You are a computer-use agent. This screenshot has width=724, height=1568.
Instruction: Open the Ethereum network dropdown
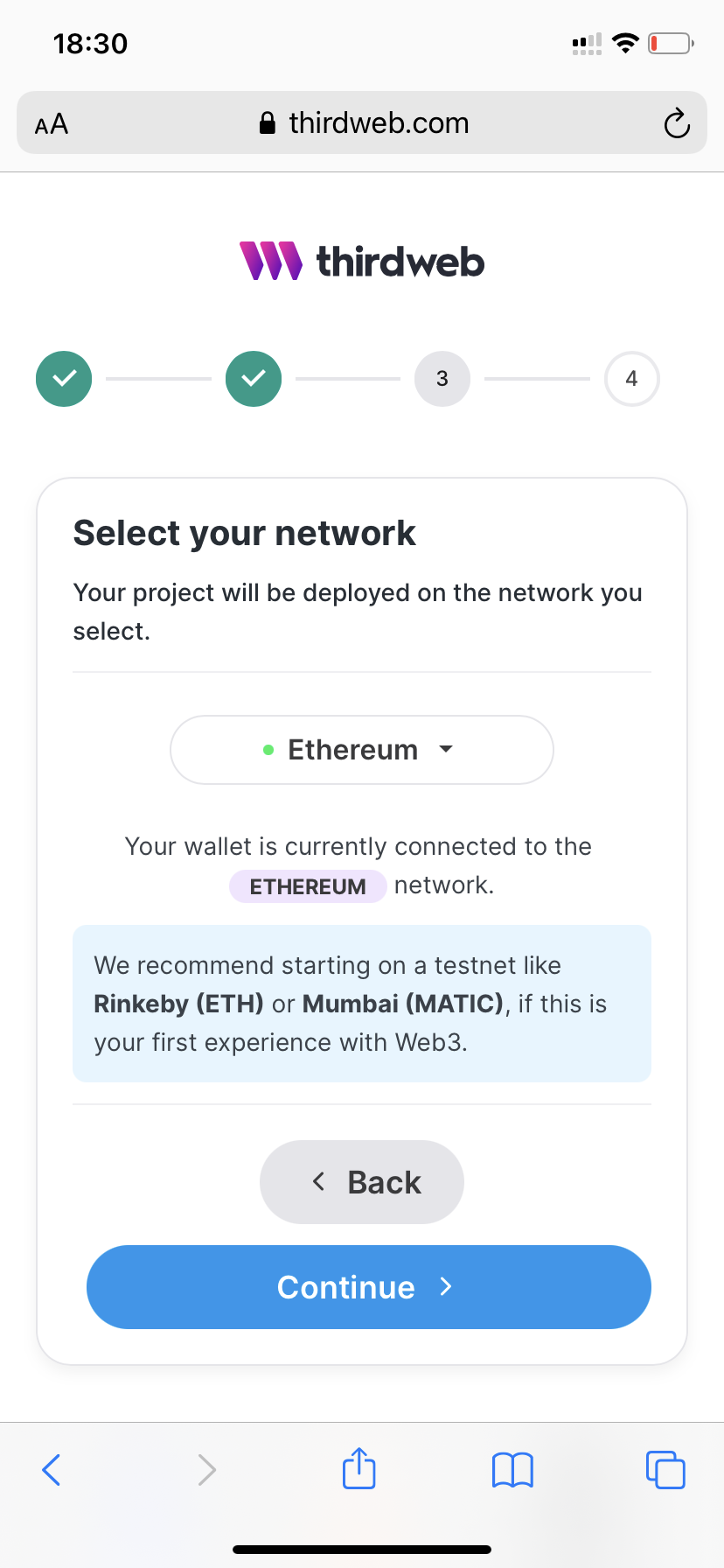click(x=362, y=750)
